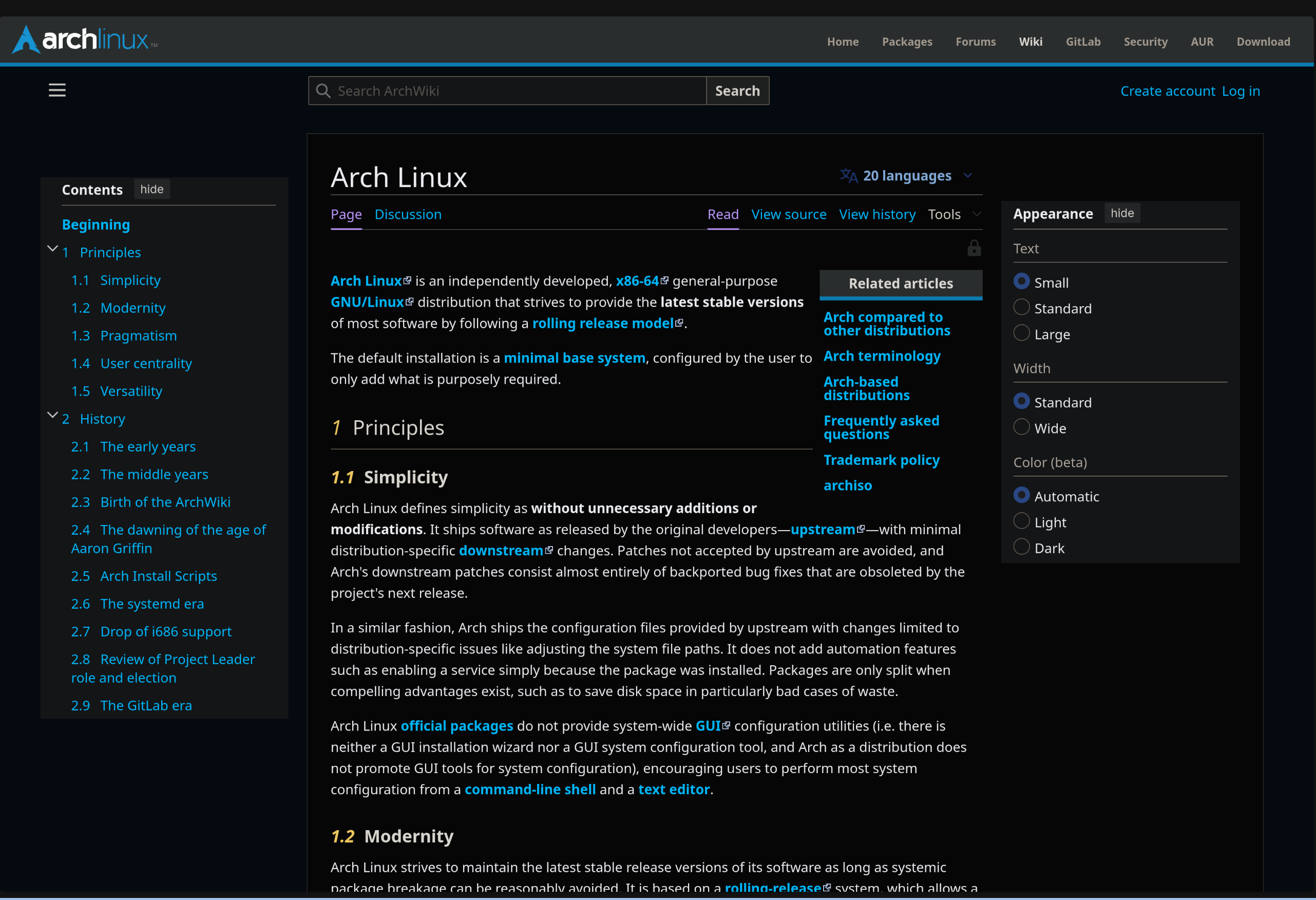Click external link icon next to upstream
Image resolution: width=1316 pixels, height=900 pixels.
click(x=861, y=529)
